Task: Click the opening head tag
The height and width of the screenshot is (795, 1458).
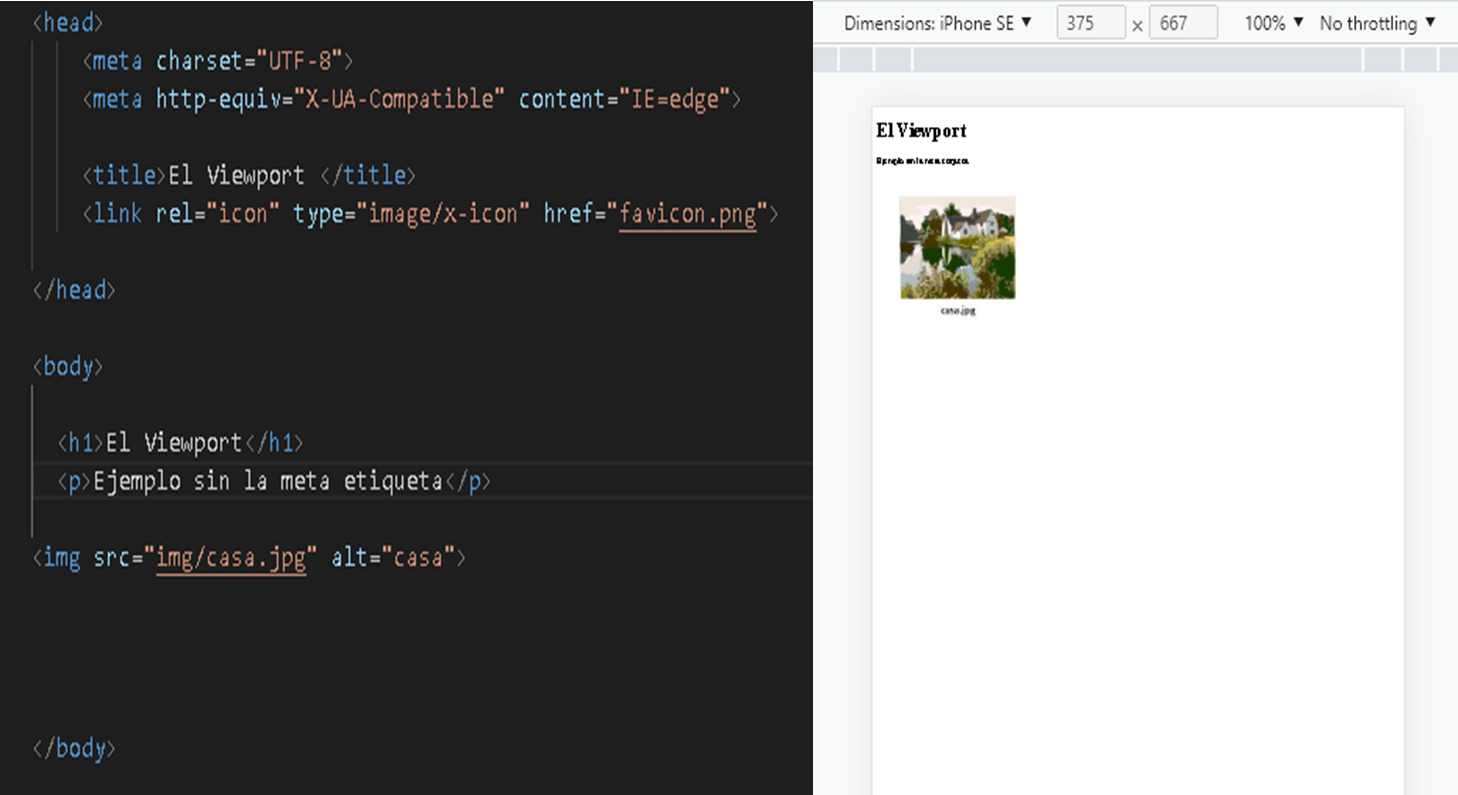Action: click(68, 22)
